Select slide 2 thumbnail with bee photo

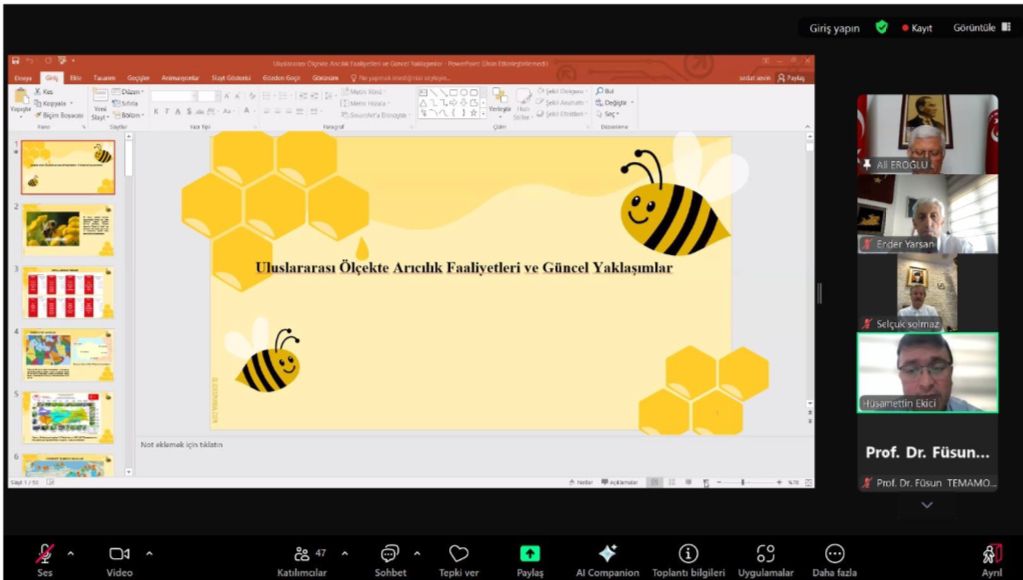click(x=68, y=229)
